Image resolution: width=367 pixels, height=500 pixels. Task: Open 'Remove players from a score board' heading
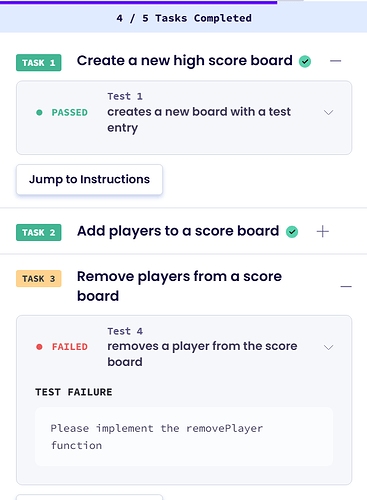coord(179,286)
